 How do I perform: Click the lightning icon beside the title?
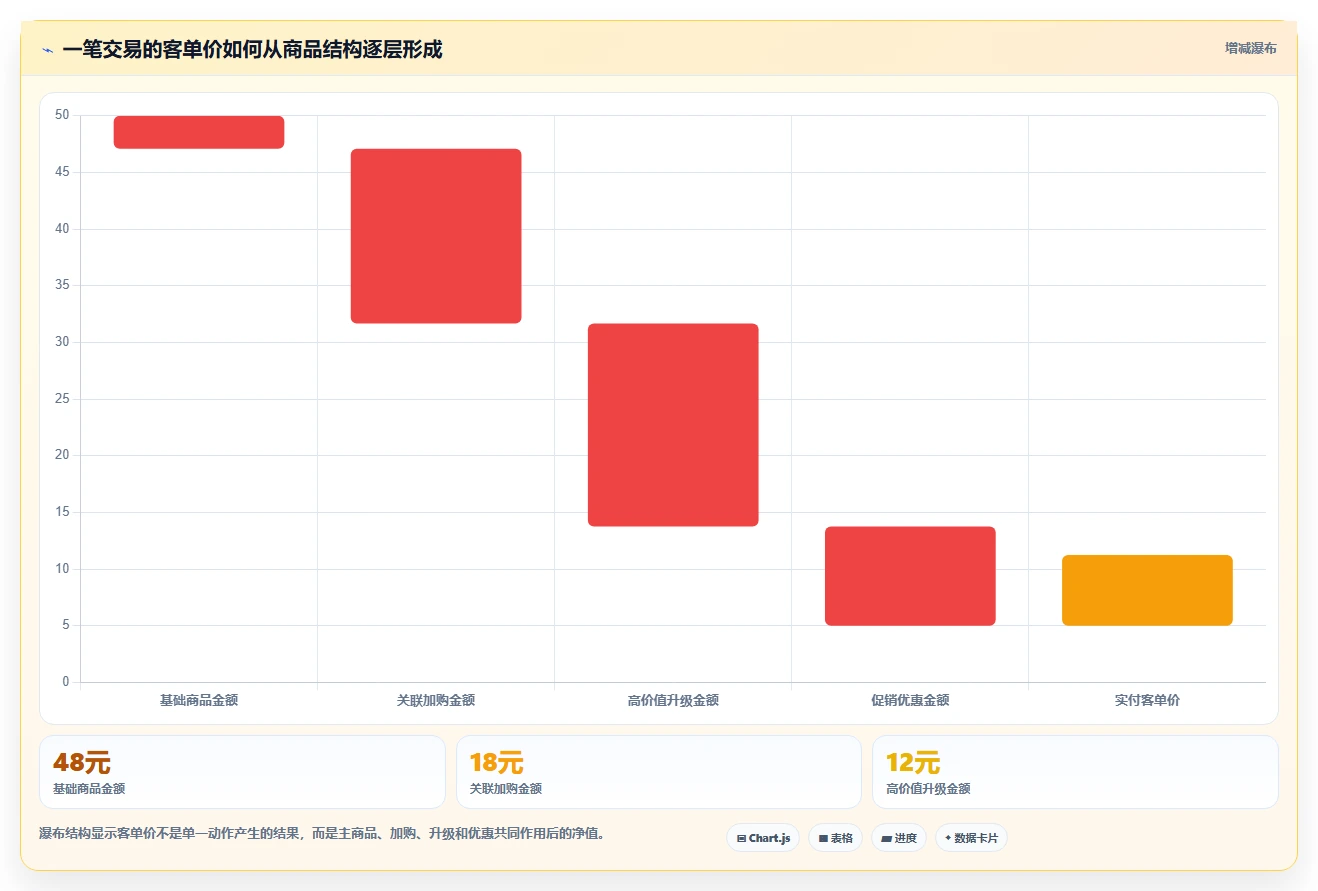pos(47,50)
